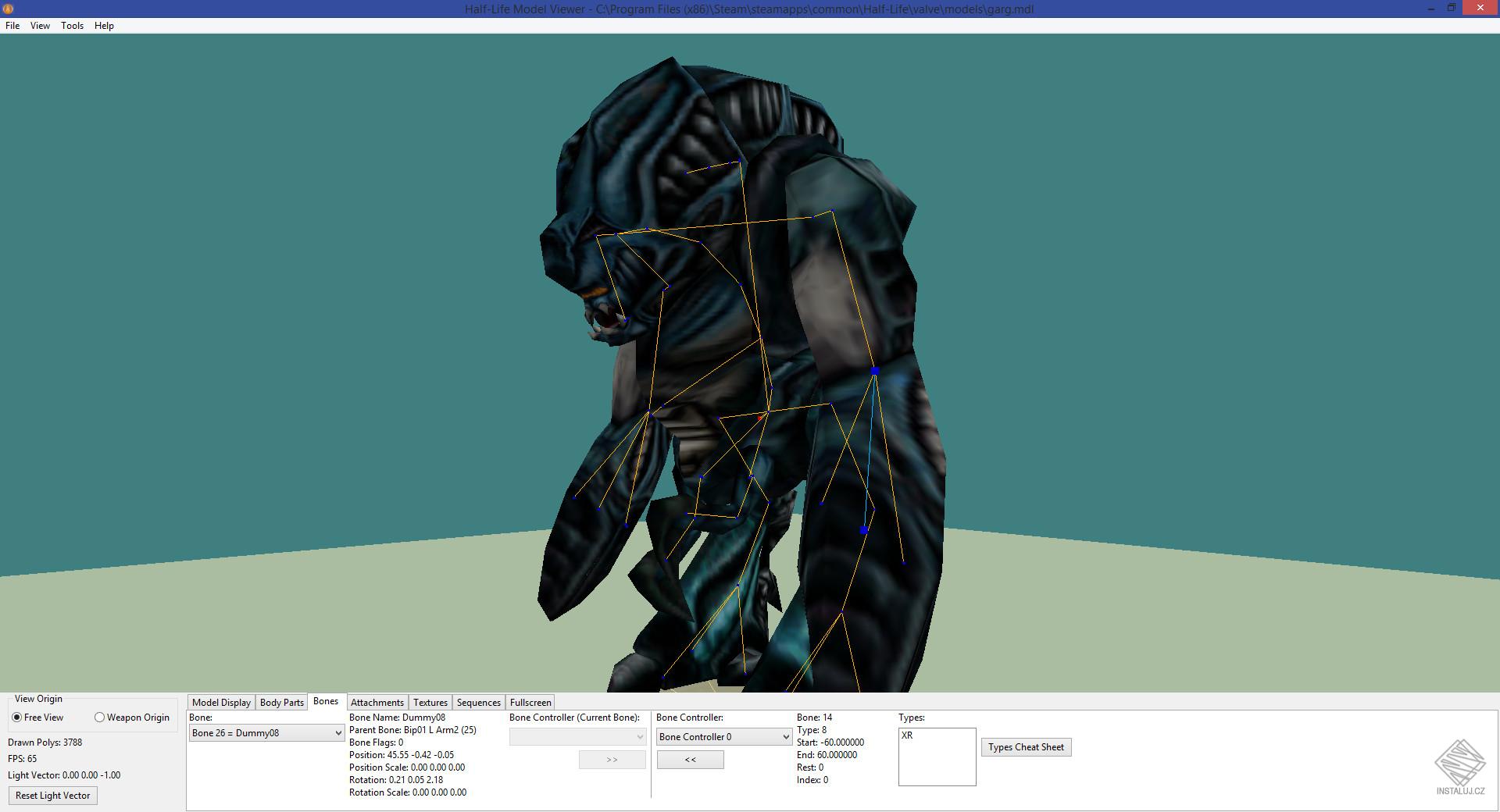Viewport: 1500px width, 812px height.
Task: Open the Types Cheat Sheet
Action: 1026,746
